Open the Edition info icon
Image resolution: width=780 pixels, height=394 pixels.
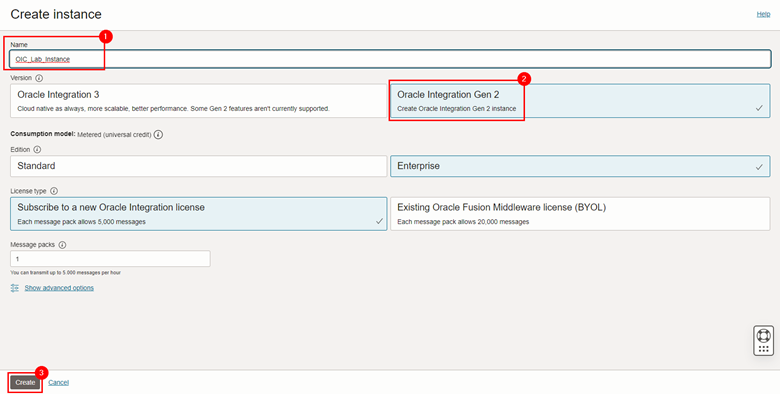(37, 150)
